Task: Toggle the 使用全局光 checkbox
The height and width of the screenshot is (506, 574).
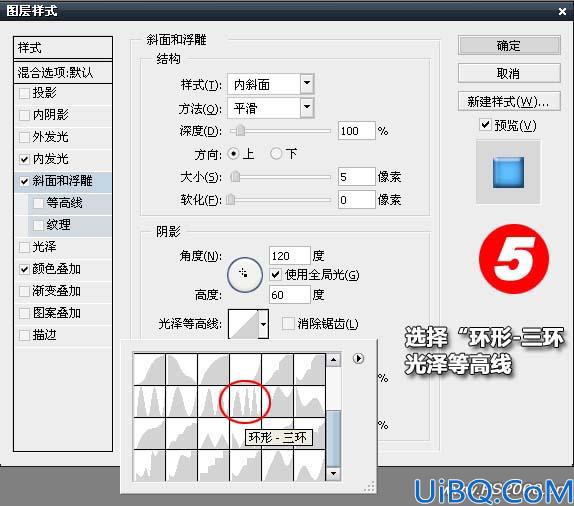Action: click(x=276, y=274)
